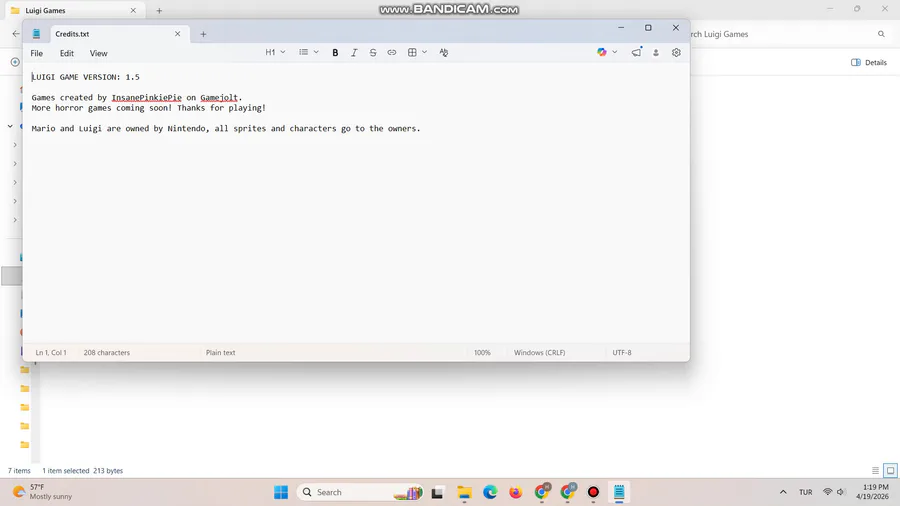Open Microsoft Edge from the taskbar

490,492
